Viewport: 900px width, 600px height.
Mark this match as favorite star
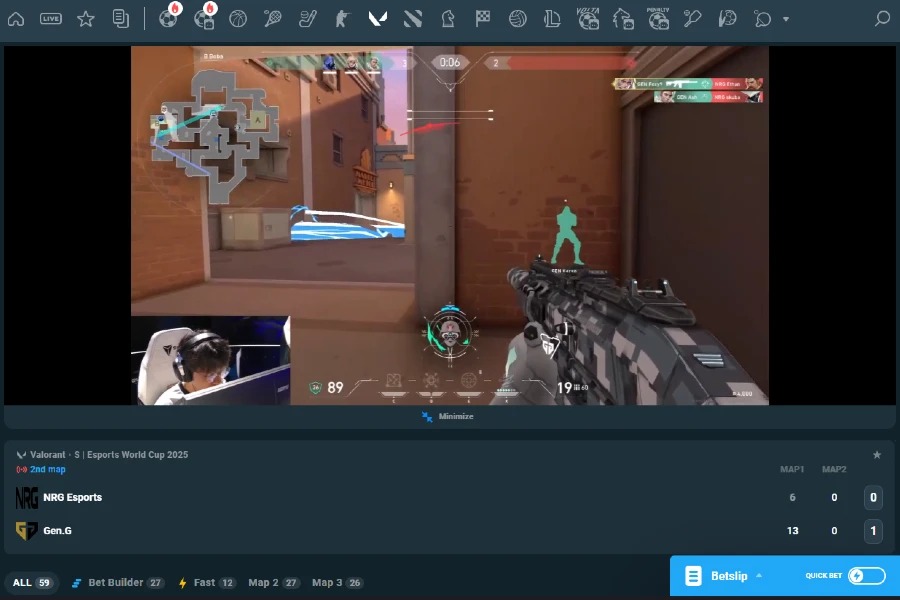click(877, 455)
